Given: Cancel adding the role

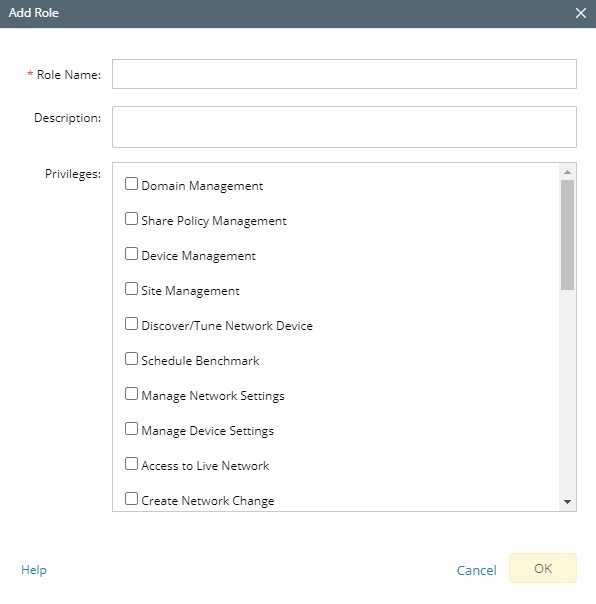Looking at the screenshot, I should click(x=477, y=570).
